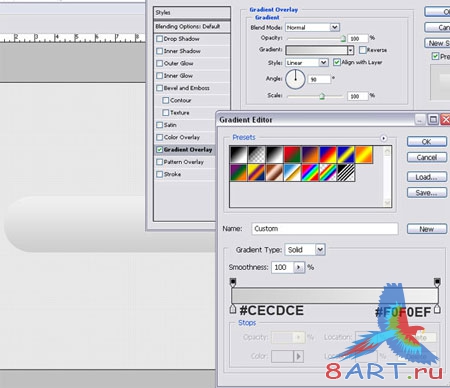Select the left opacity stop above gradient bar
The height and width of the screenshot is (388, 450).
pyautogui.click(x=233, y=282)
